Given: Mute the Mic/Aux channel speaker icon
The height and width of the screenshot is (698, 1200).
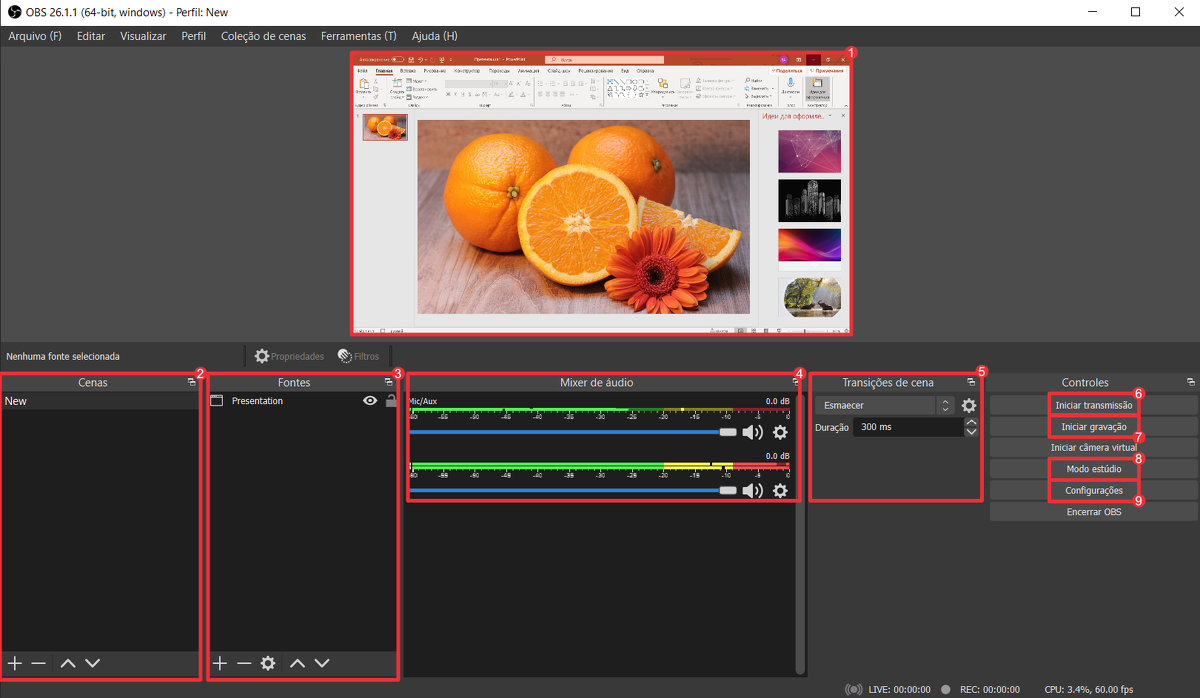Looking at the screenshot, I should tap(752, 433).
